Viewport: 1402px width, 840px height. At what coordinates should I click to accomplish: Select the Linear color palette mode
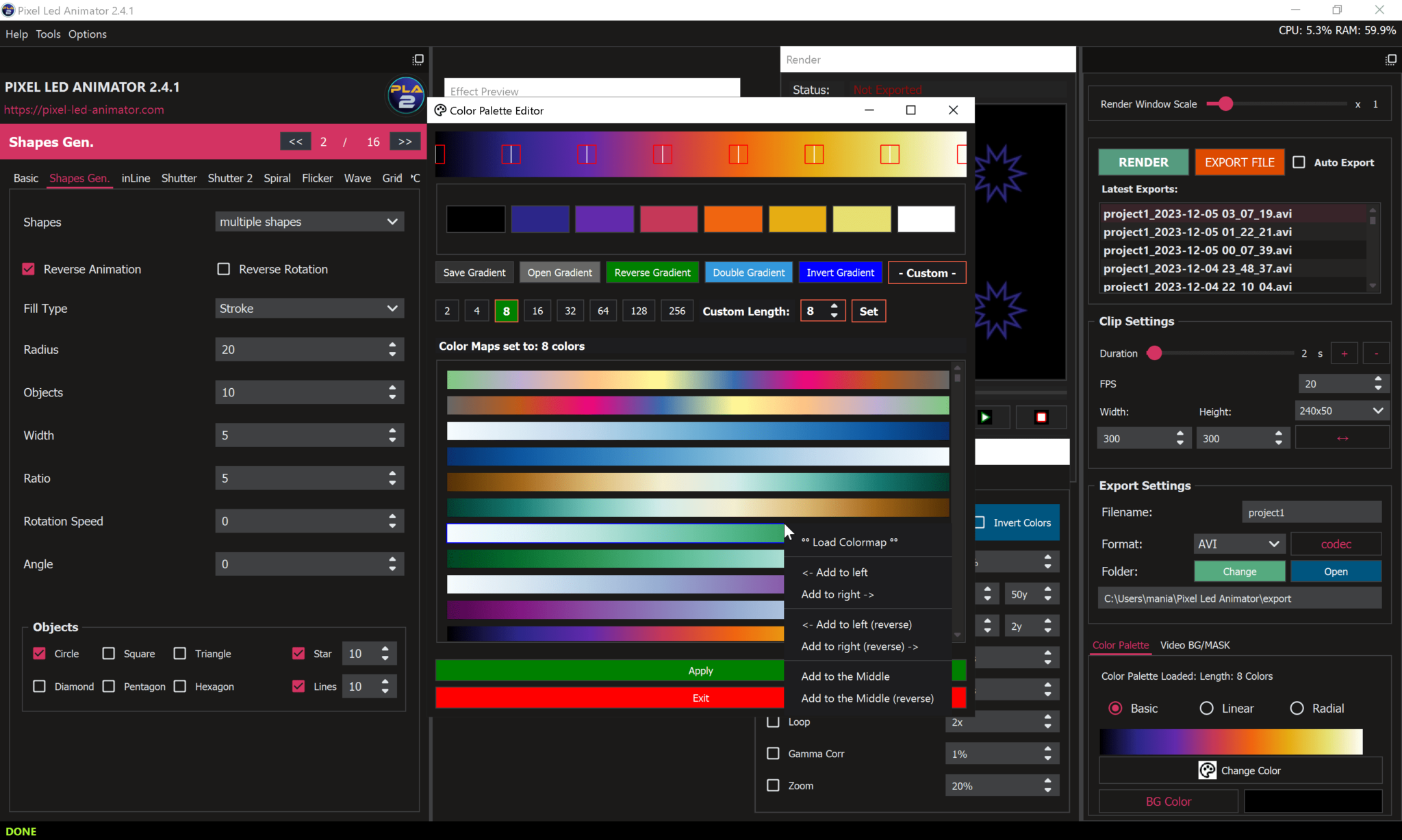1206,708
